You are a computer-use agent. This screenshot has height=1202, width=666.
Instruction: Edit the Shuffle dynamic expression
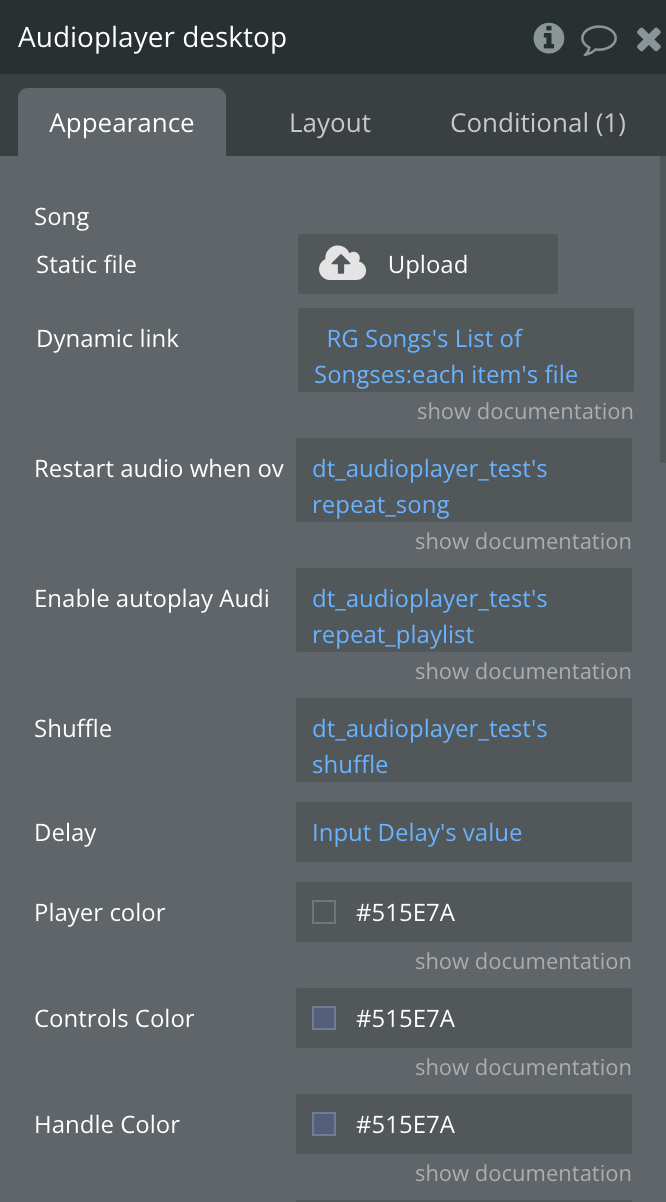pos(464,740)
